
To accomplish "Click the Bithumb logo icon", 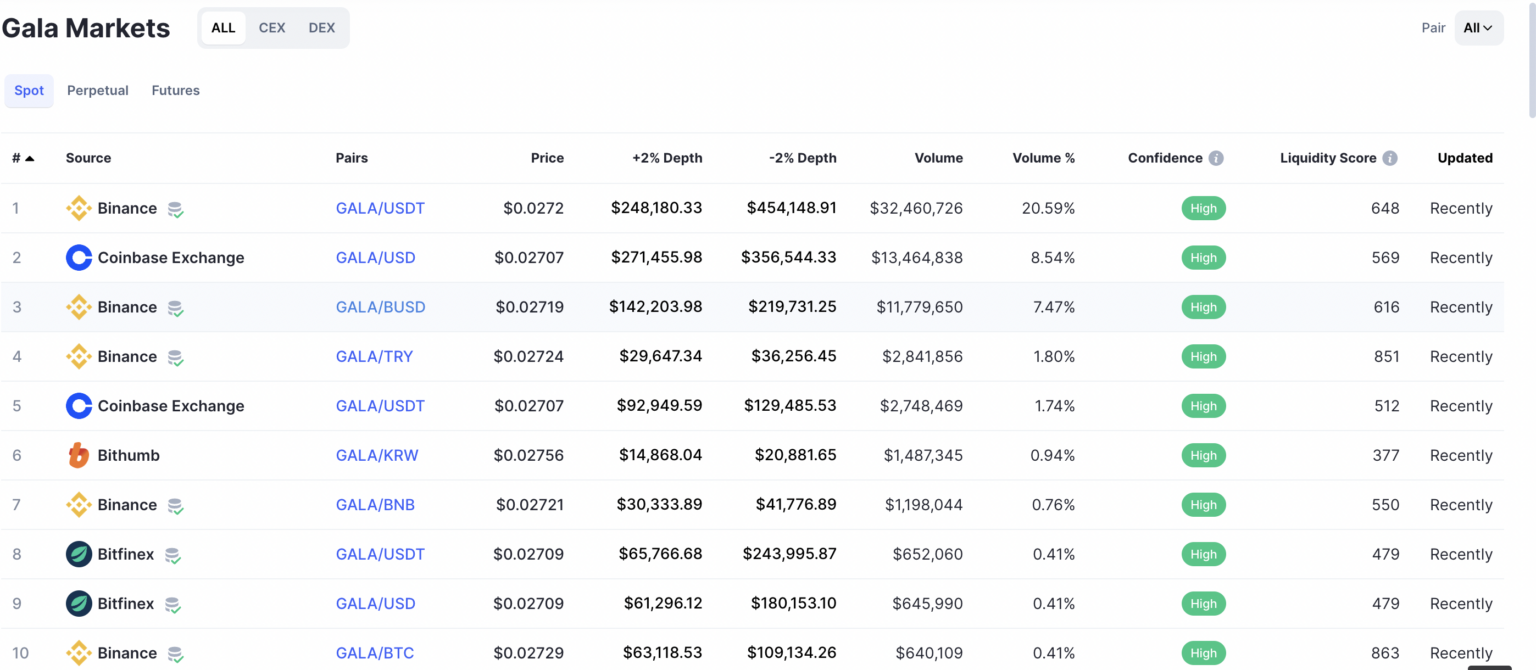I will [79, 455].
